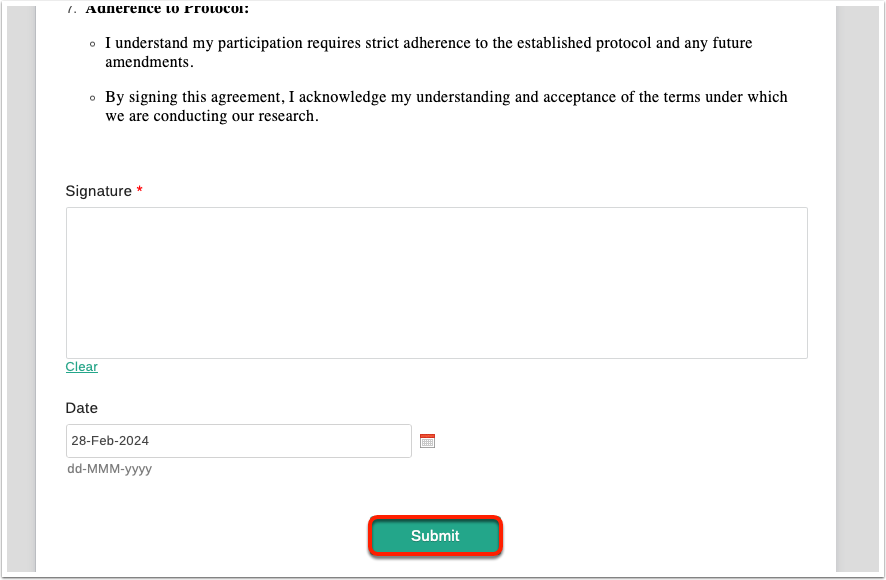This screenshot has width=886, height=580.
Task: Select the Signature field label
Action: coord(98,191)
